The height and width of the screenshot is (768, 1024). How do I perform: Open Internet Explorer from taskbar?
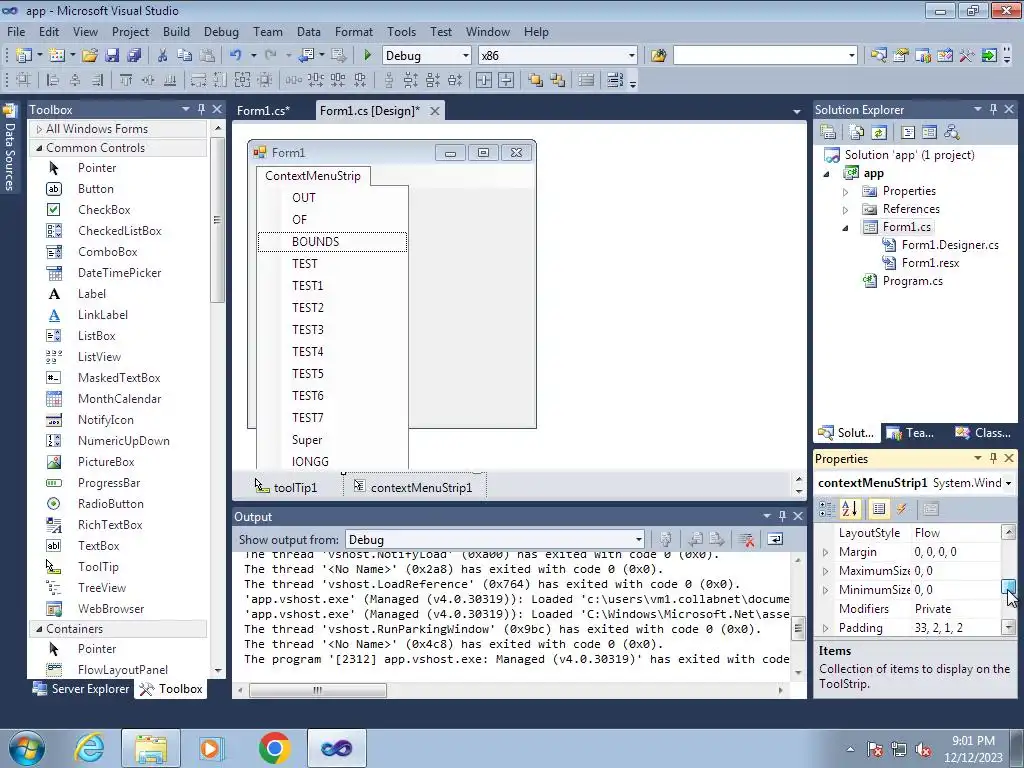pos(89,748)
